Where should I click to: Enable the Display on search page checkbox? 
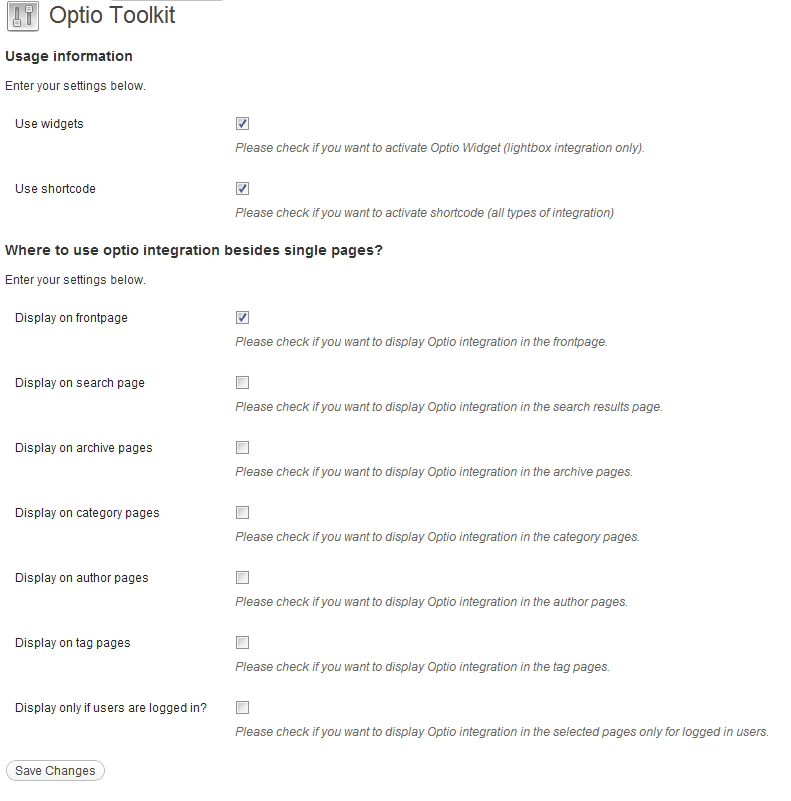coord(242,383)
